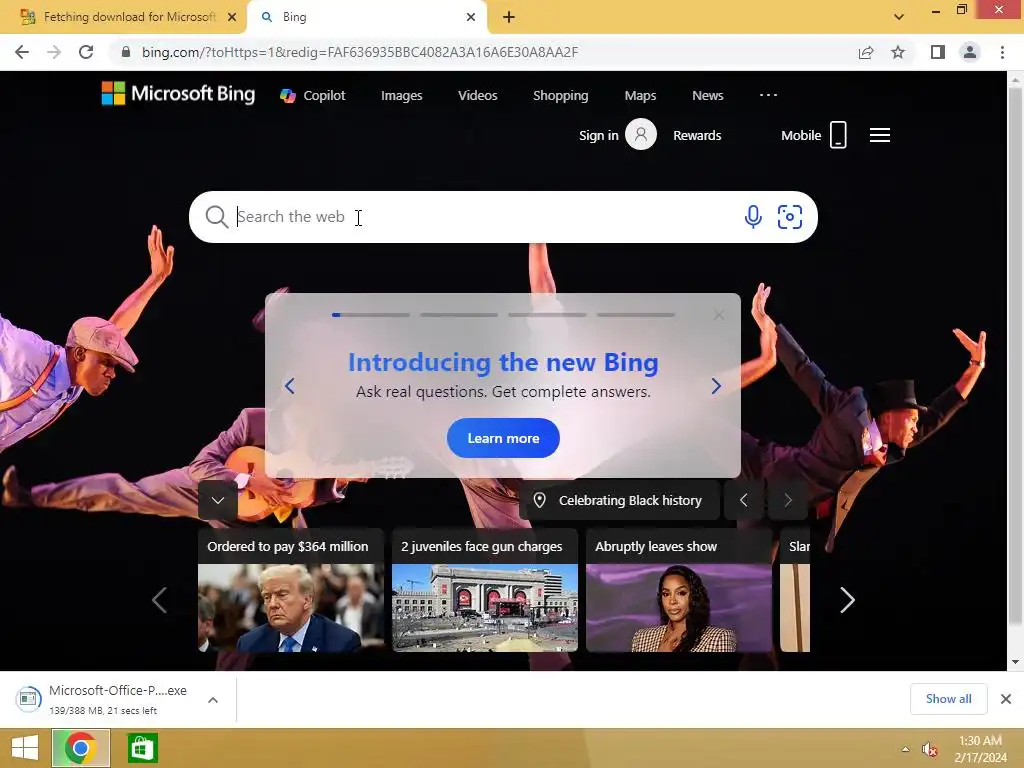Open Microsoft Rewards
1024x768 pixels.
pyautogui.click(x=697, y=135)
